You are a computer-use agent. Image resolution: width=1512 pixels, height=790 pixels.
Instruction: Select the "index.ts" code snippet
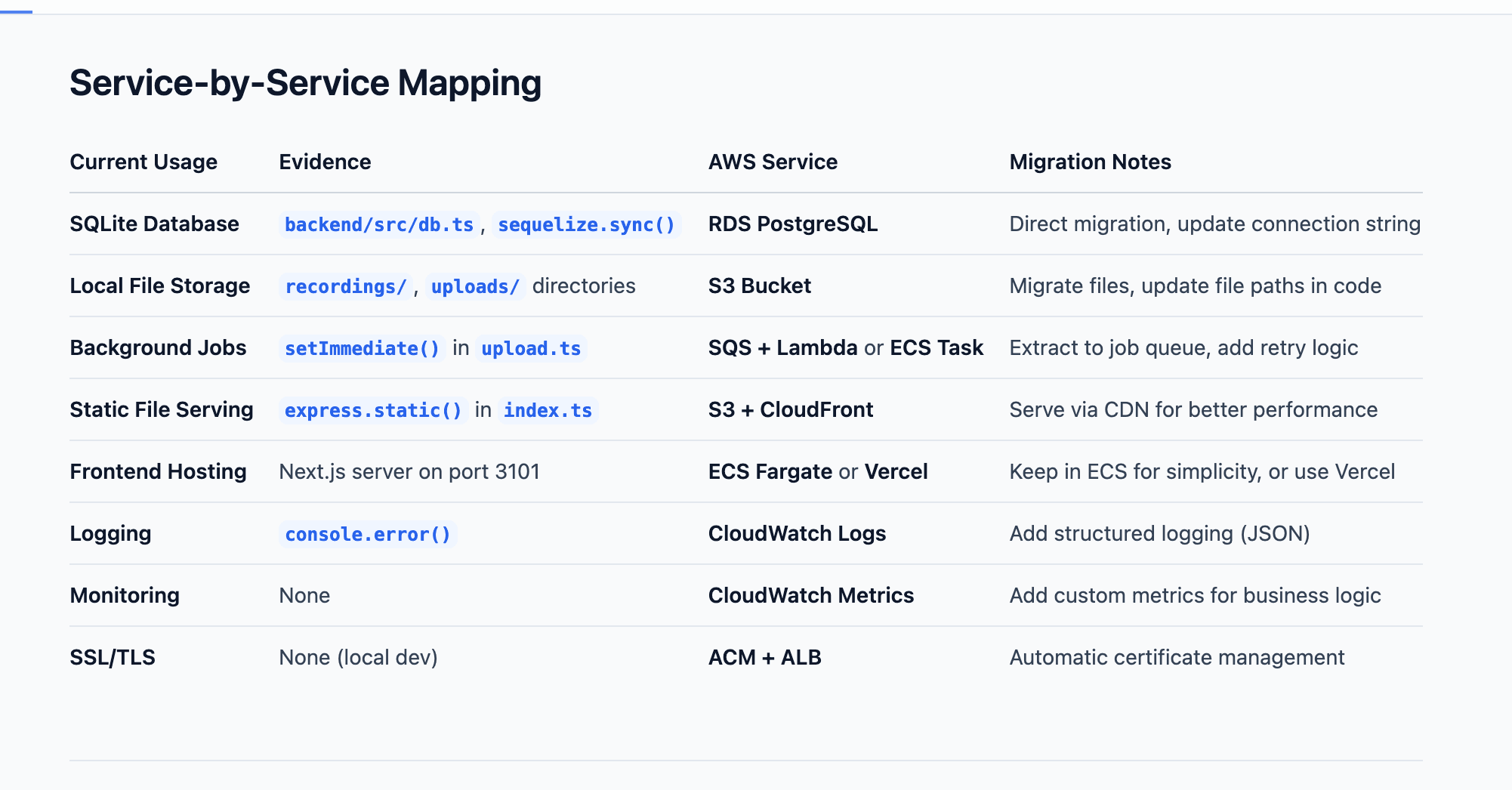coord(548,410)
